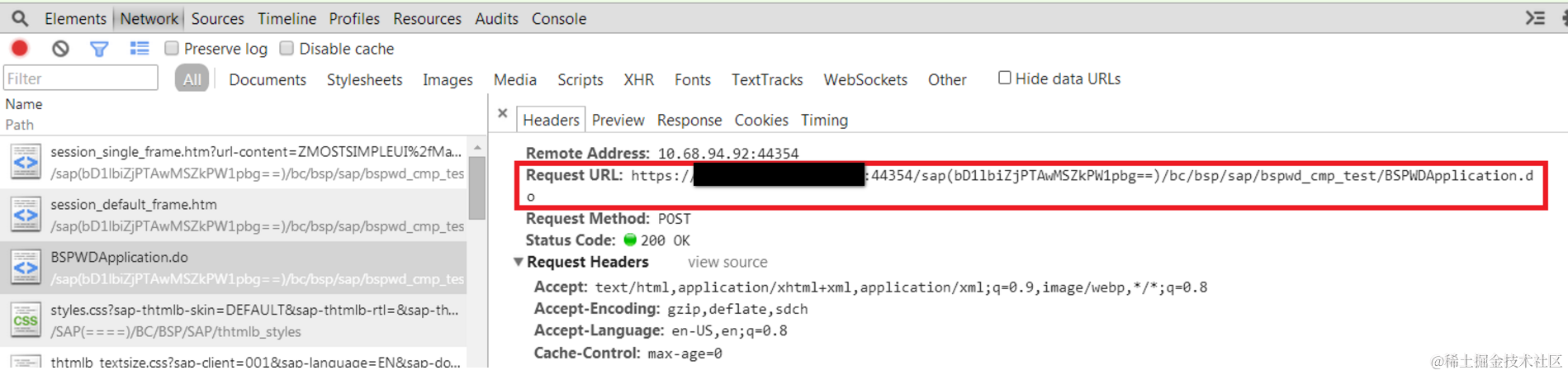Click the request list scrollbar thumb
Screen dimensions: 1568x375
point(476,187)
